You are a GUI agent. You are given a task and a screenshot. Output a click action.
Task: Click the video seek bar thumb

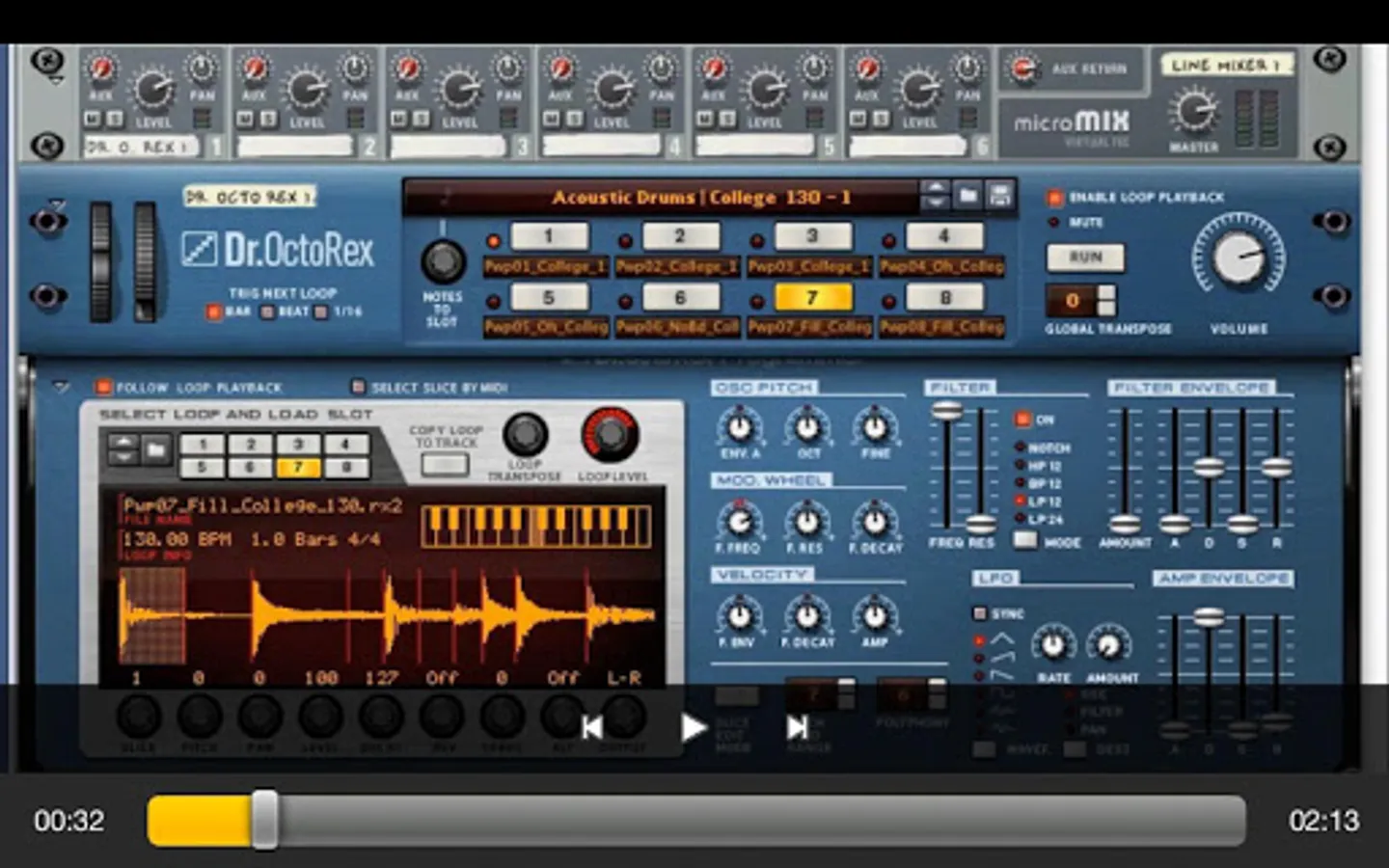tap(264, 820)
